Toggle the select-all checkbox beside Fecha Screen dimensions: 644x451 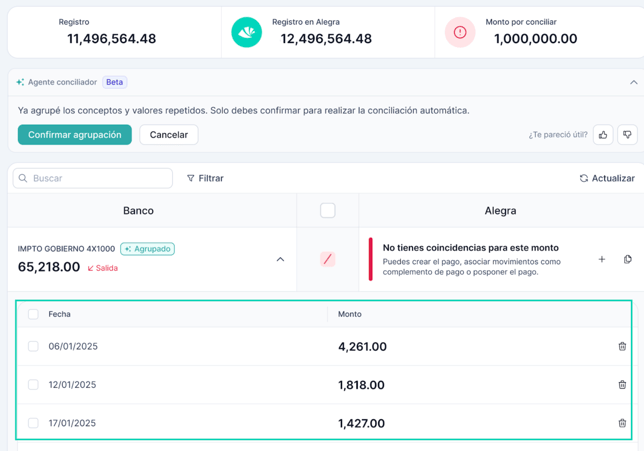pyautogui.click(x=33, y=314)
